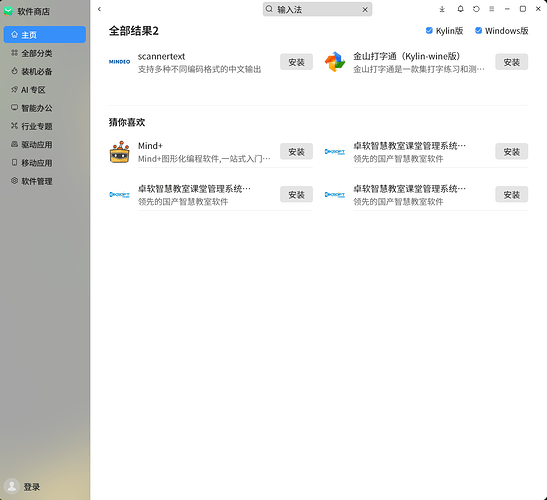
Task: Toggle the Windows版 checkbox
Action: (x=478, y=31)
